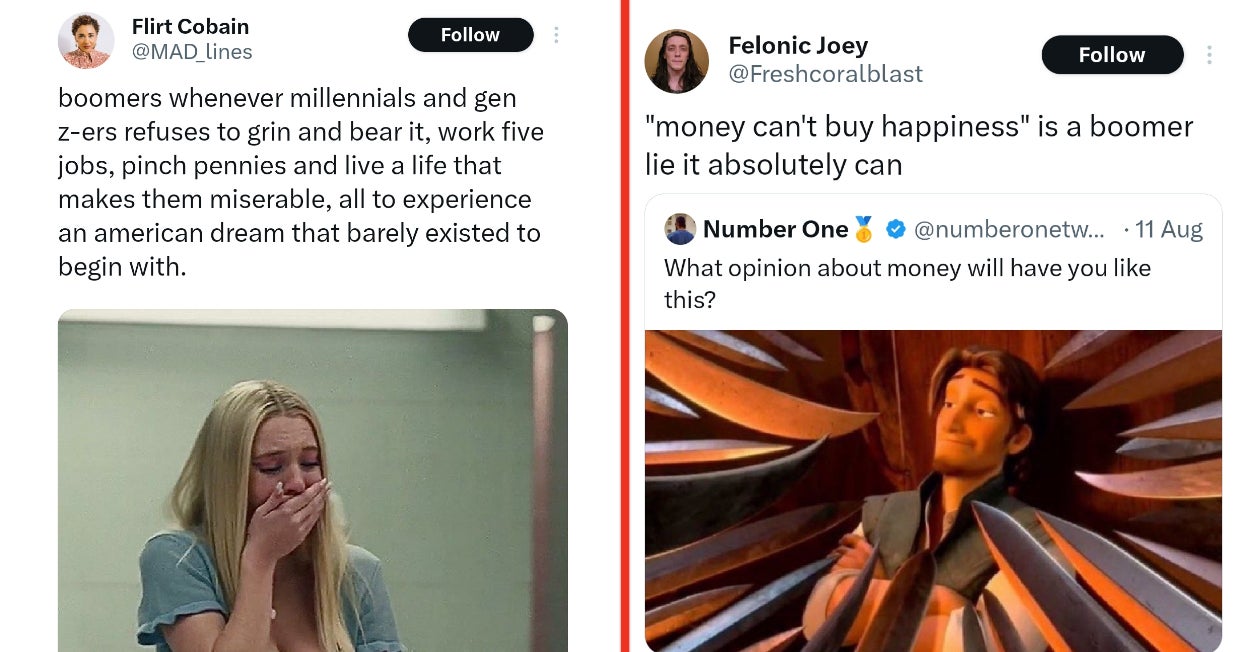
Task: Open Felonic Joey's profile avatar
Action: coord(676,61)
